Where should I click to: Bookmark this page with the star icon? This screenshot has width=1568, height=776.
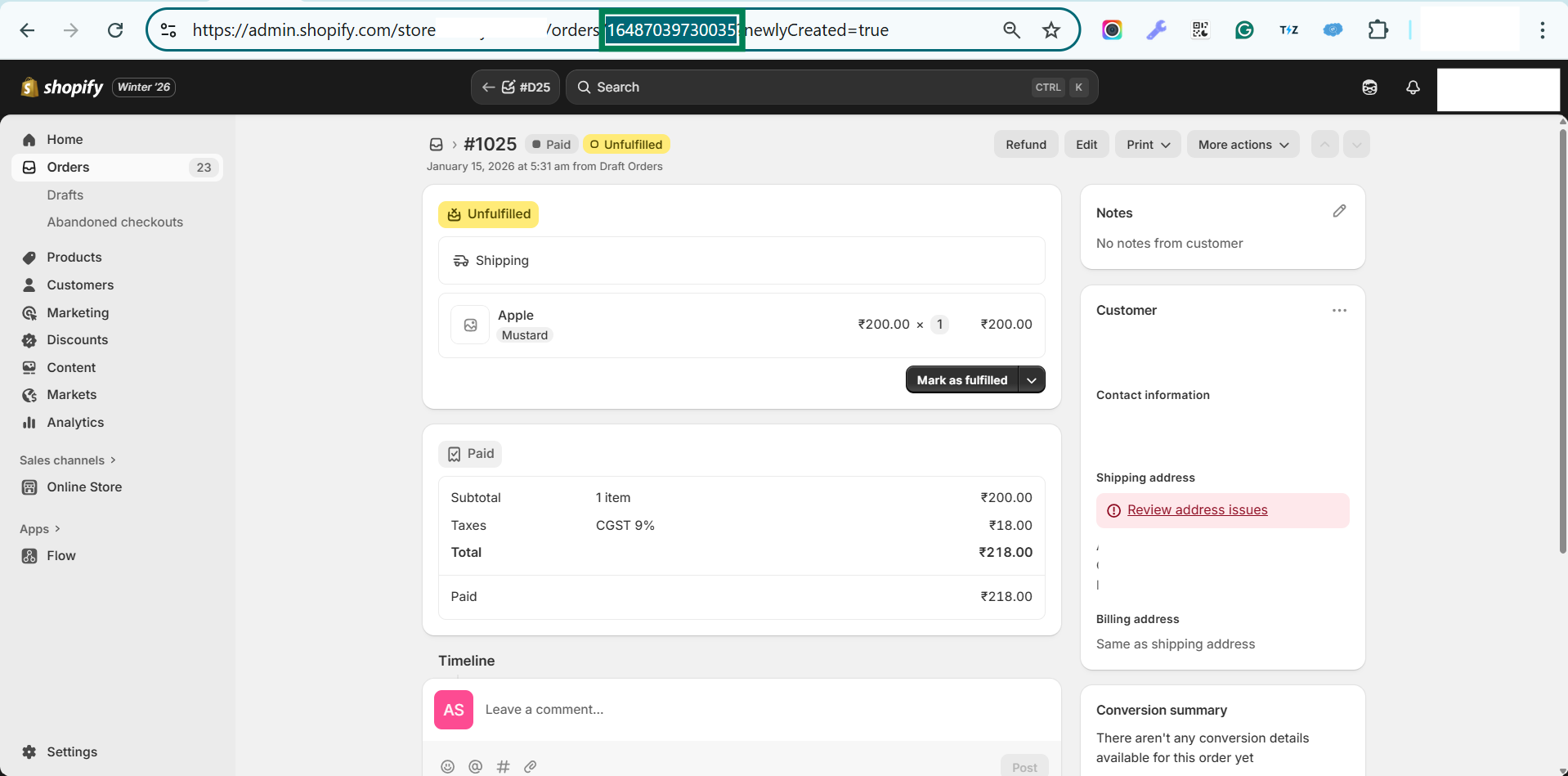tap(1051, 30)
